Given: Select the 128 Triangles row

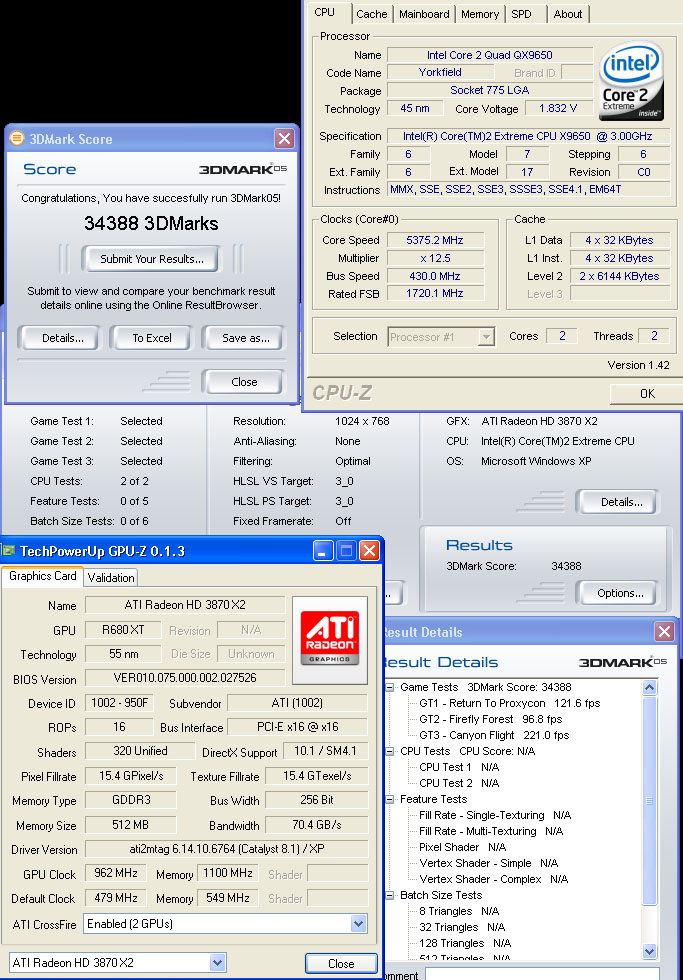Looking at the screenshot, I should pos(465,943).
